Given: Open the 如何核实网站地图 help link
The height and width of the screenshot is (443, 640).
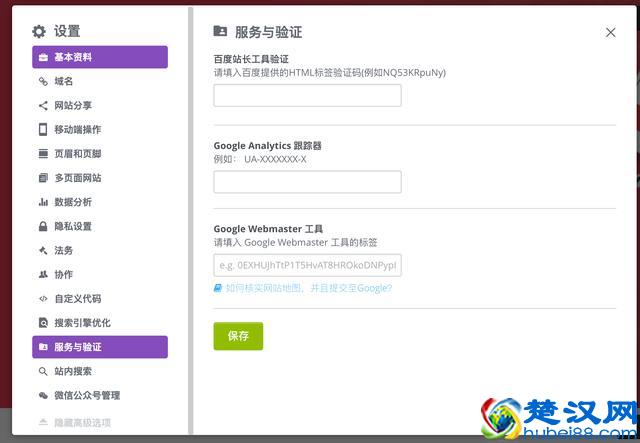Looking at the screenshot, I should pos(309,288).
